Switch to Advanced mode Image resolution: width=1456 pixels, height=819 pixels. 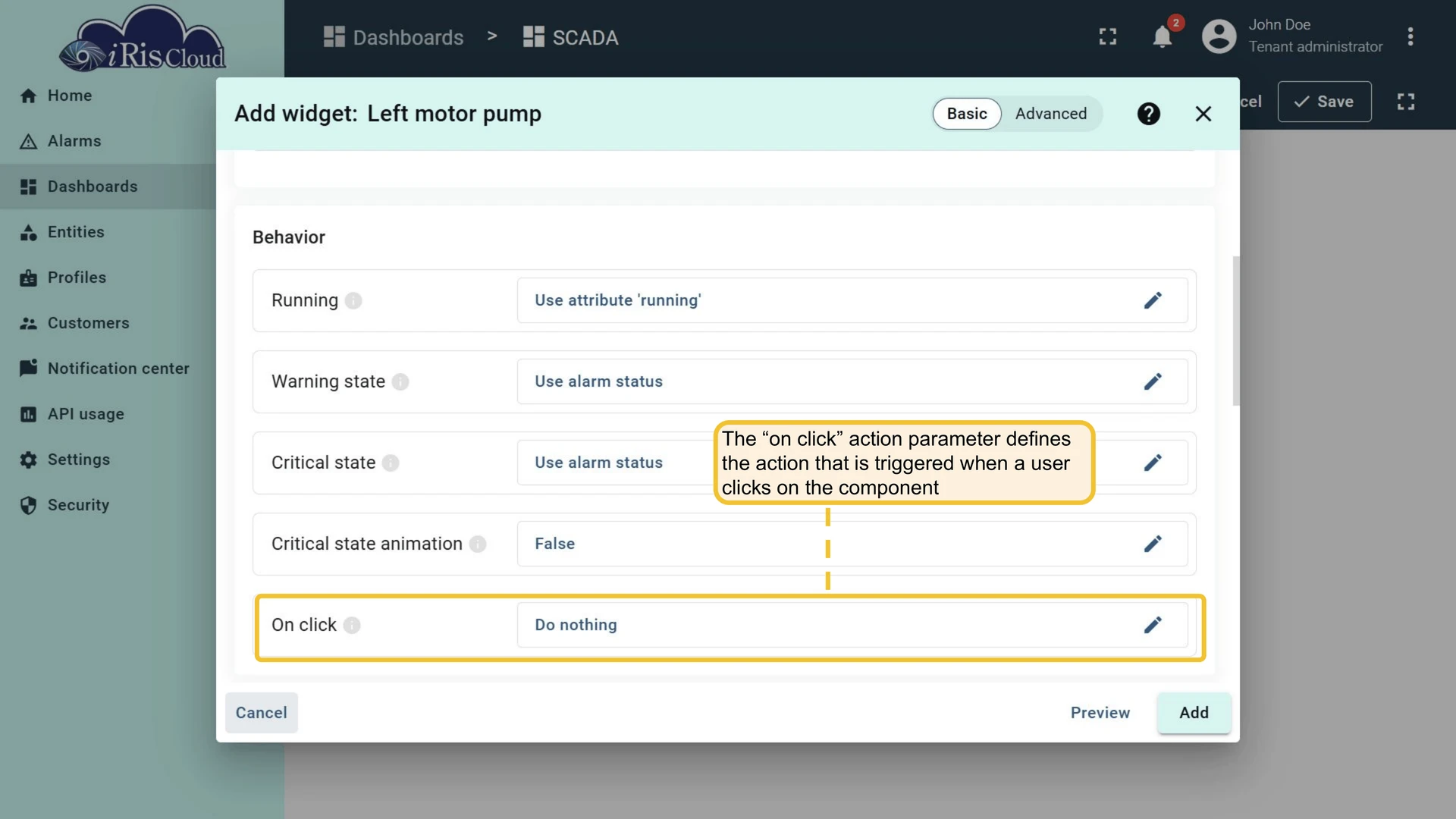1051,114
